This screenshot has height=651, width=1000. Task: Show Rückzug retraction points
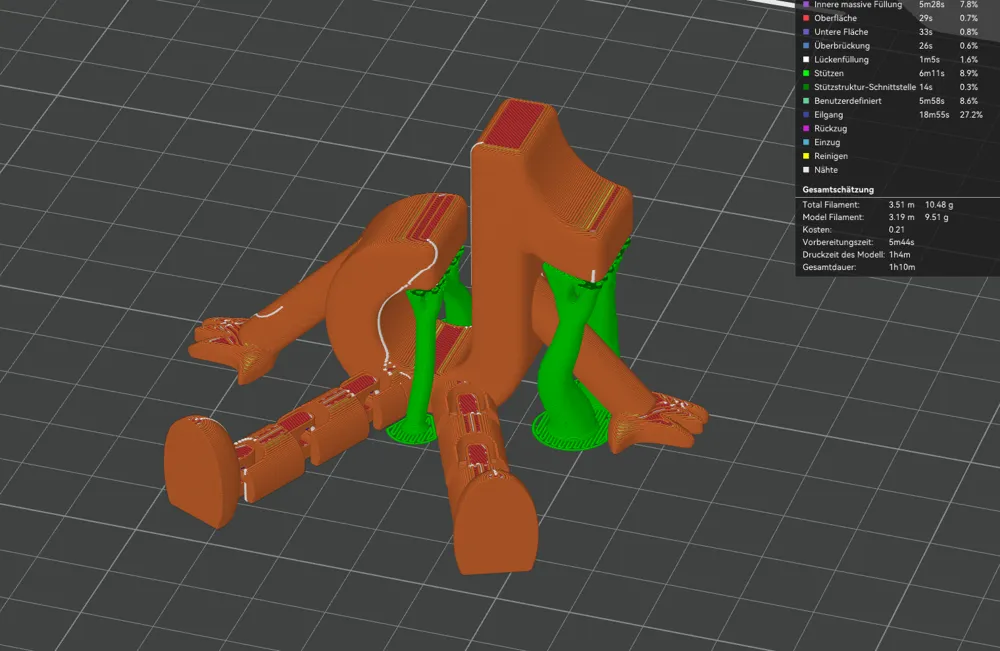(830, 129)
